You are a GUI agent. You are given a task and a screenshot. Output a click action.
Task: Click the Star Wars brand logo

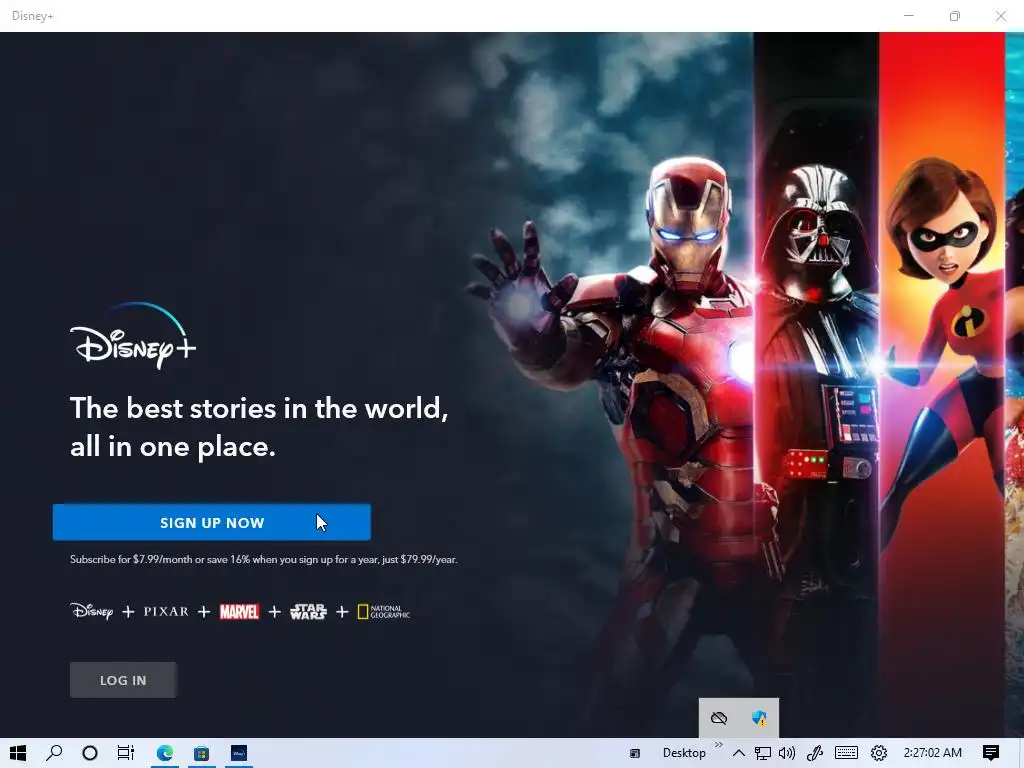tap(308, 612)
